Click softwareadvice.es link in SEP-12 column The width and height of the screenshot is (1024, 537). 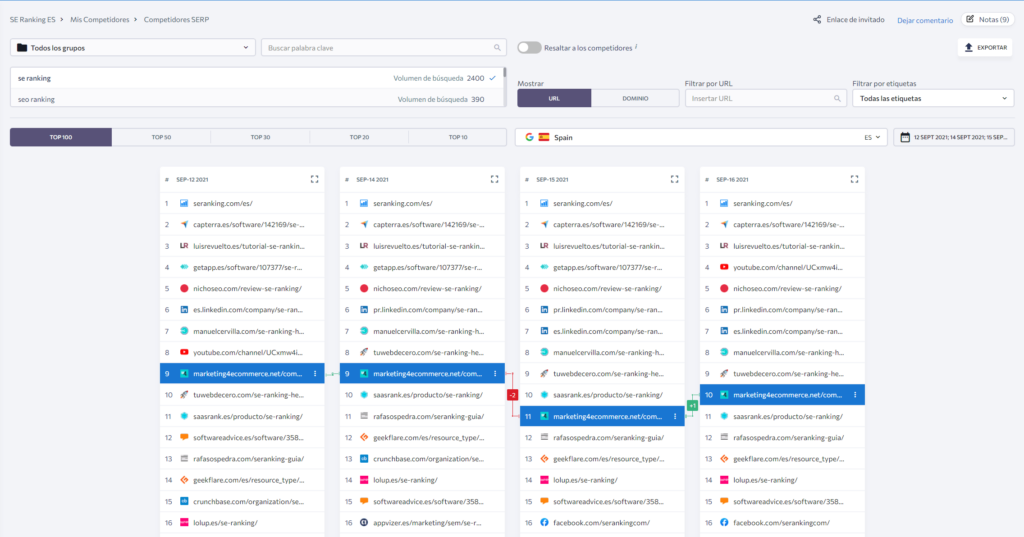point(248,438)
